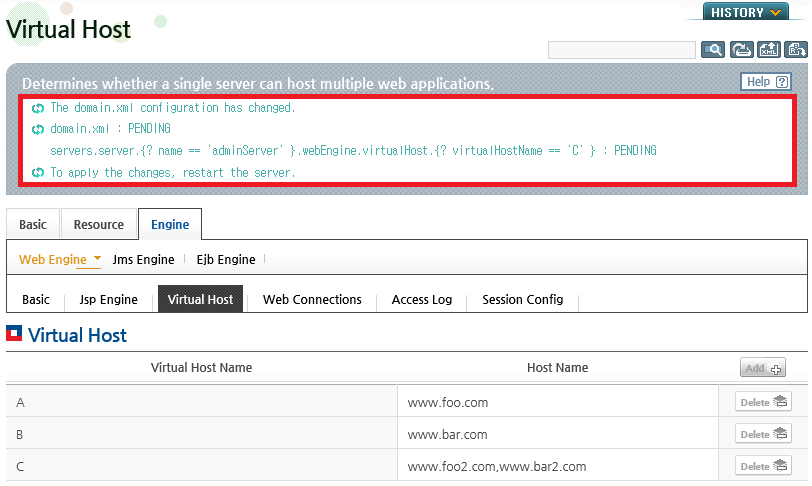Select the Engine tab
The image size is (812, 486).
click(x=170, y=224)
